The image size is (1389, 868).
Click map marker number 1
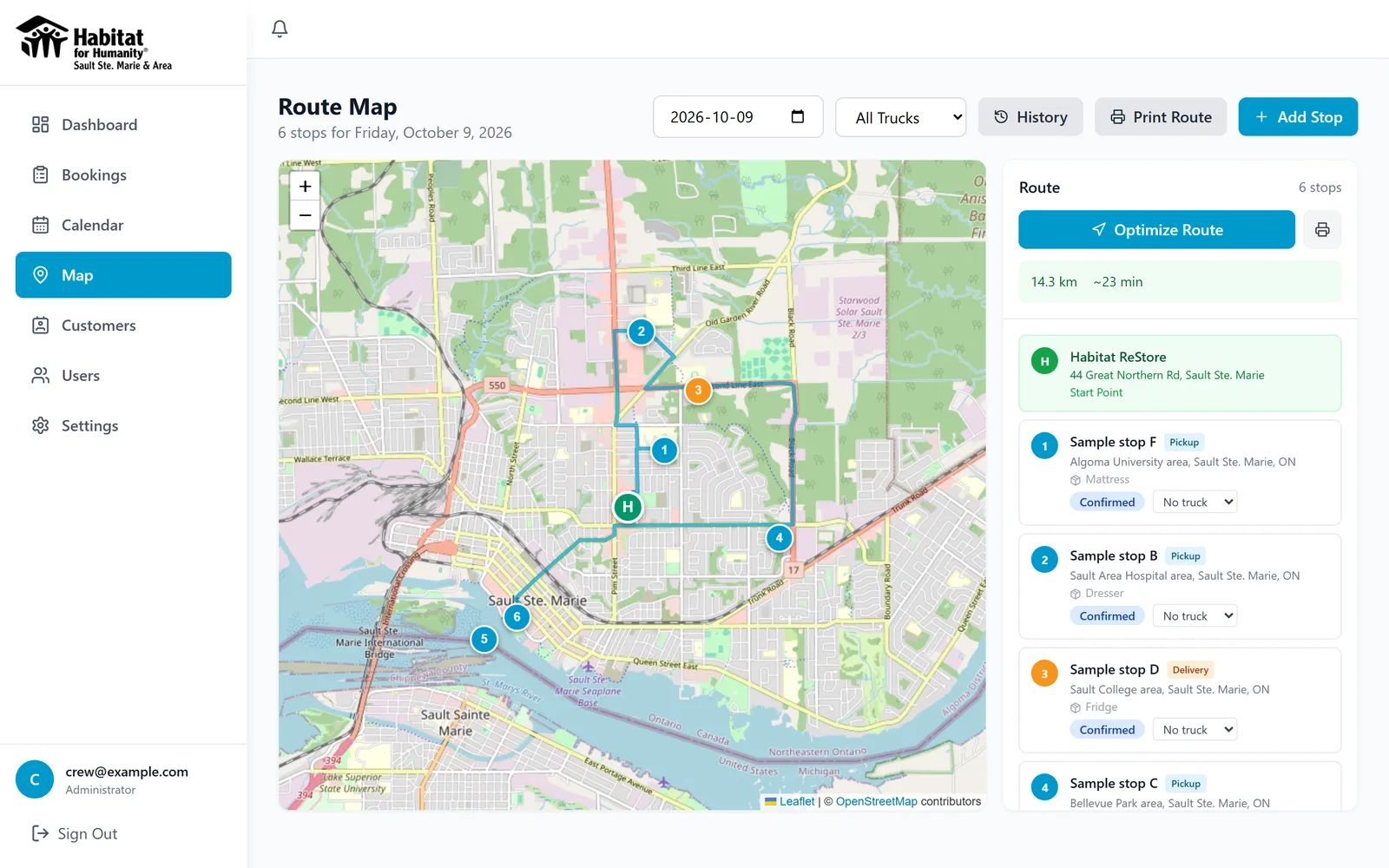click(664, 450)
